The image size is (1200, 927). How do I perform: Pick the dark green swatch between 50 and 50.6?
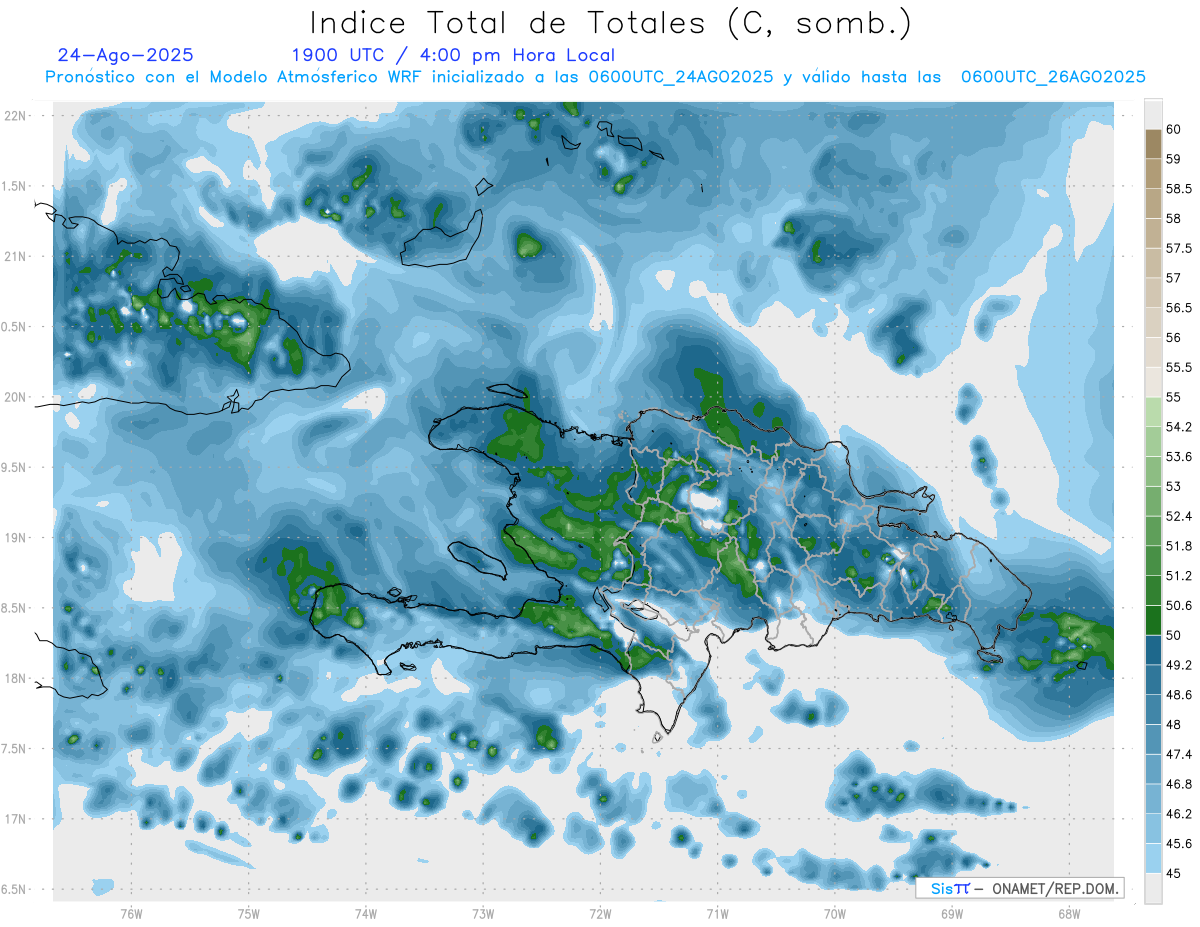[x=1152, y=620]
